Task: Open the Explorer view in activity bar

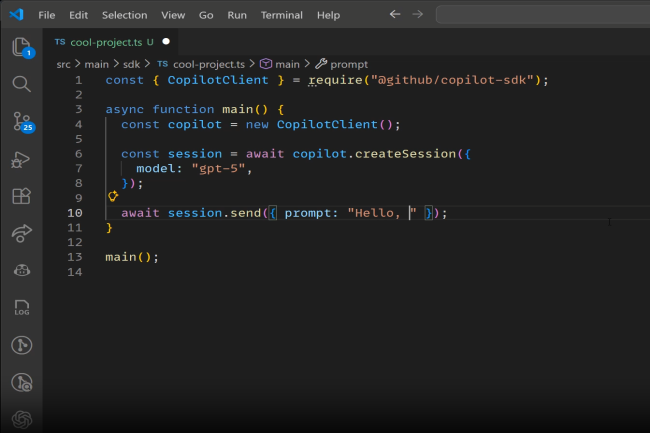Action: point(21,47)
